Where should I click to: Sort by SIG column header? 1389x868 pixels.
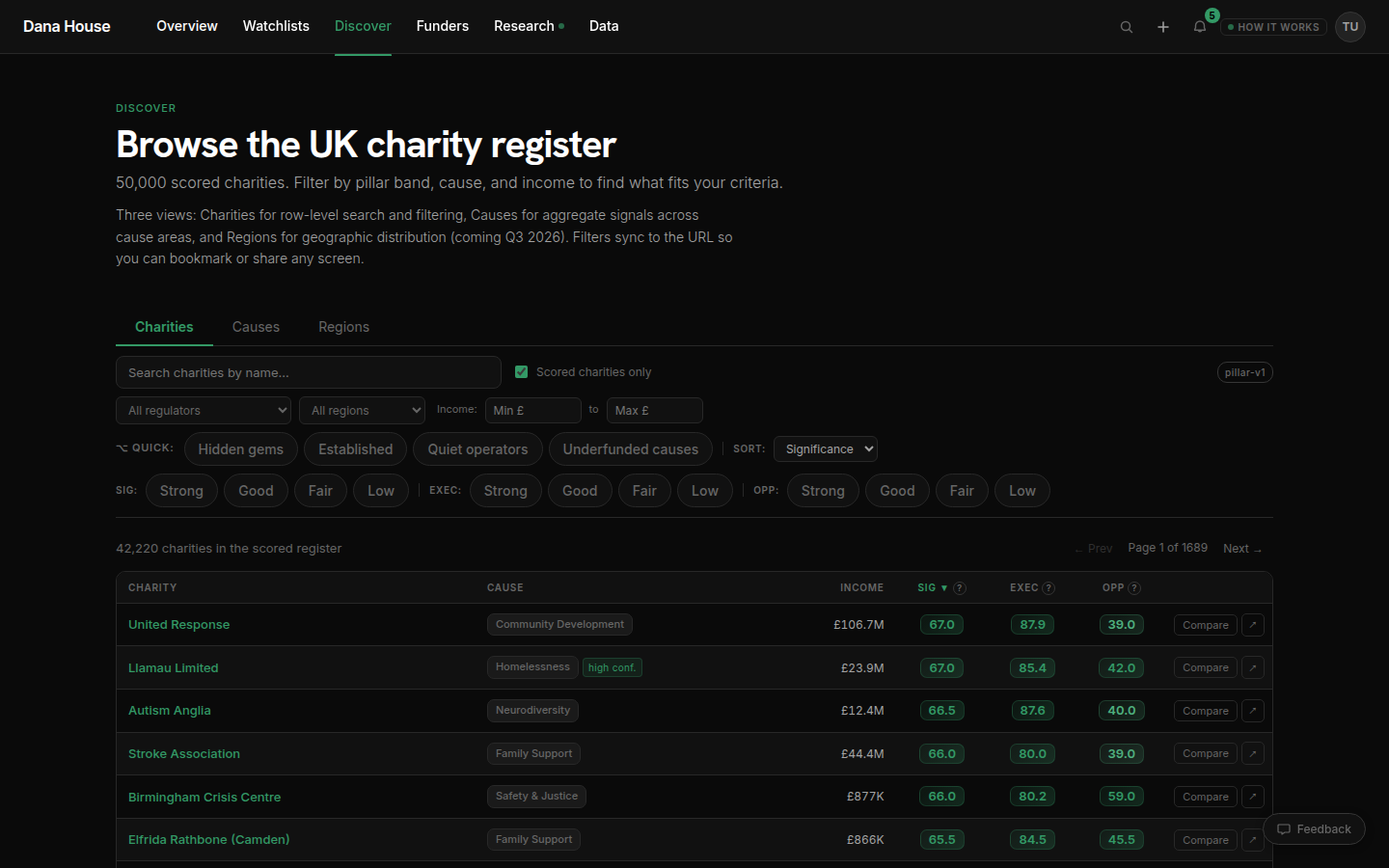point(932,588)
